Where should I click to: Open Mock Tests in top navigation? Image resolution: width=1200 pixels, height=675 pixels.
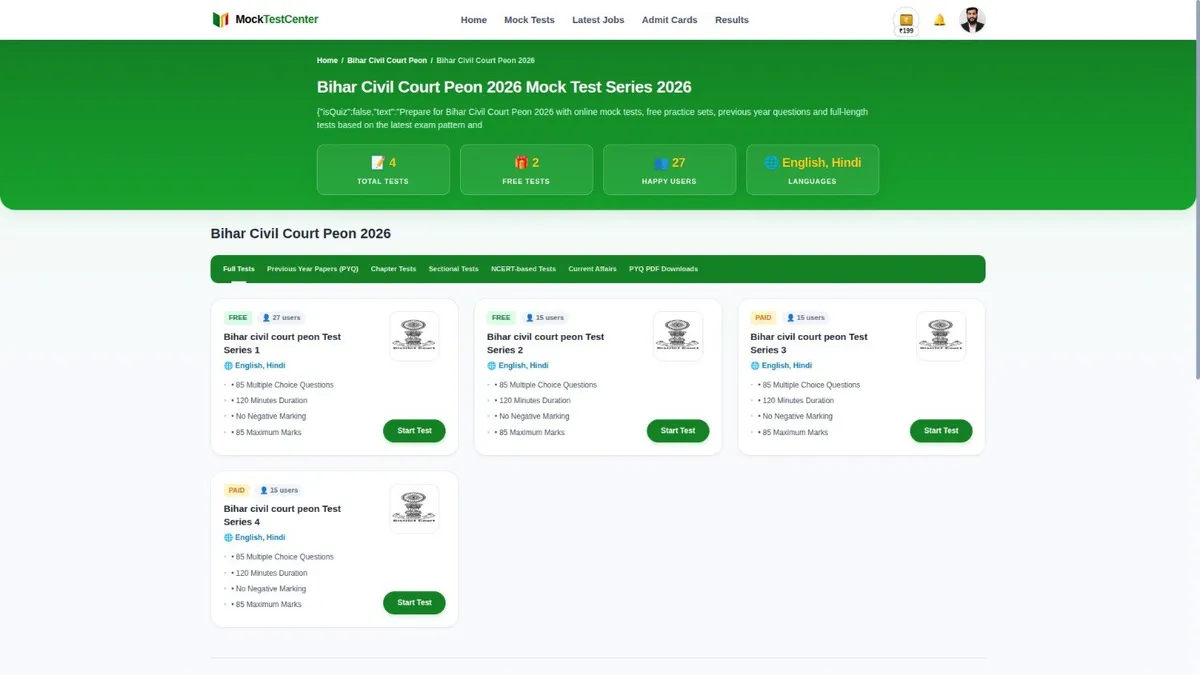tap(529, 20)
